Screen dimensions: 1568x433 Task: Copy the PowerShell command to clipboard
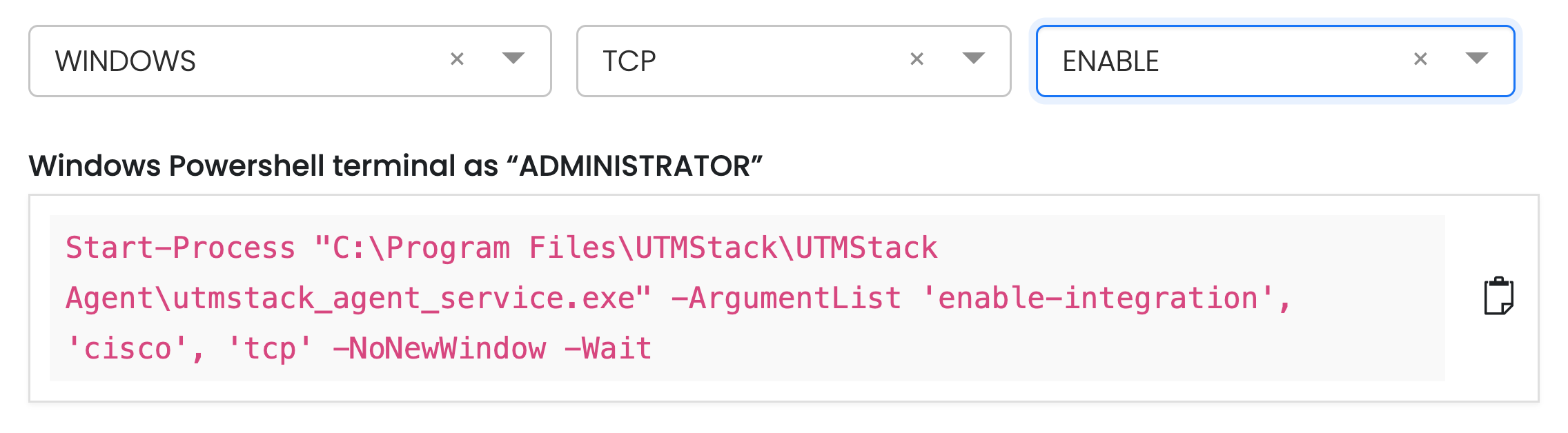(1498, 296)
